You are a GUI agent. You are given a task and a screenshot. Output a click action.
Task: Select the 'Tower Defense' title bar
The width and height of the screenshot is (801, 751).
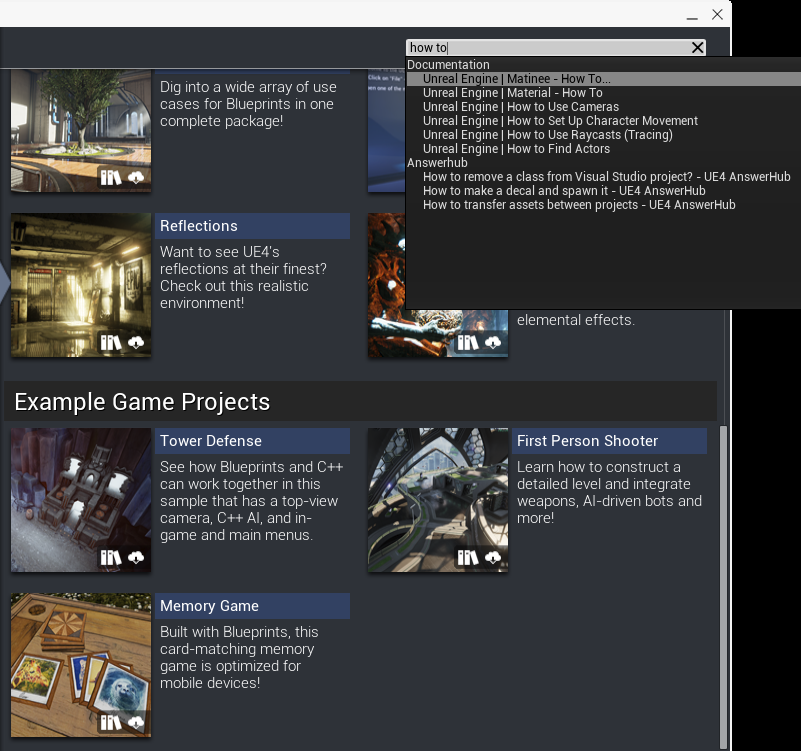coord(252,441)
